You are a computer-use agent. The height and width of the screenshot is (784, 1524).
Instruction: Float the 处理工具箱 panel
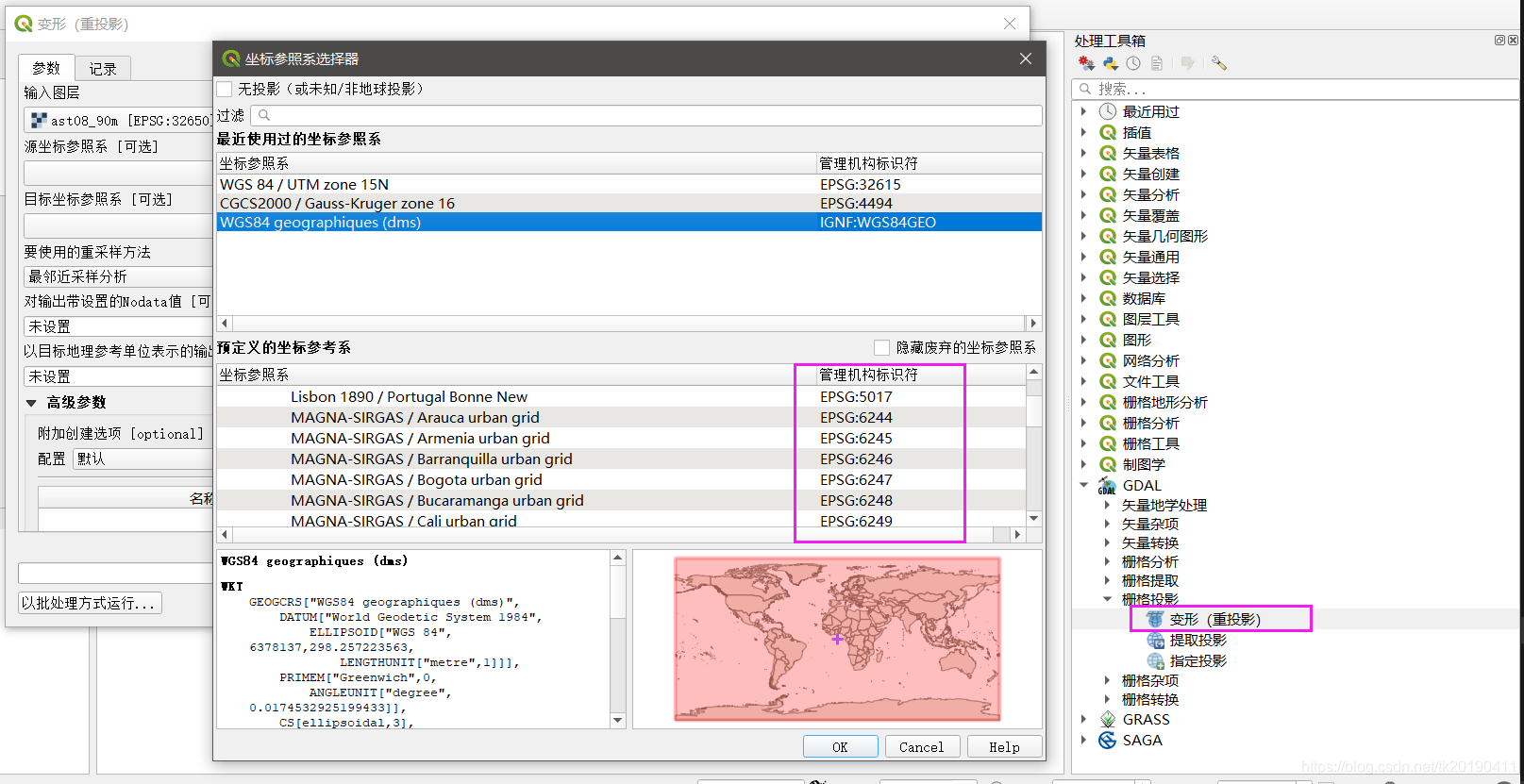[1499, 40]
